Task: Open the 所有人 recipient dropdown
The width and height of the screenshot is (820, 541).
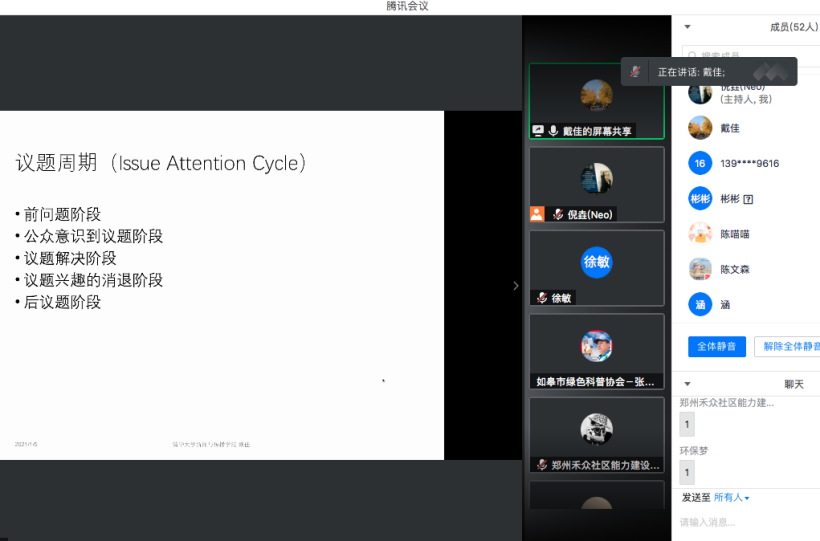Action: coord(732,497)
